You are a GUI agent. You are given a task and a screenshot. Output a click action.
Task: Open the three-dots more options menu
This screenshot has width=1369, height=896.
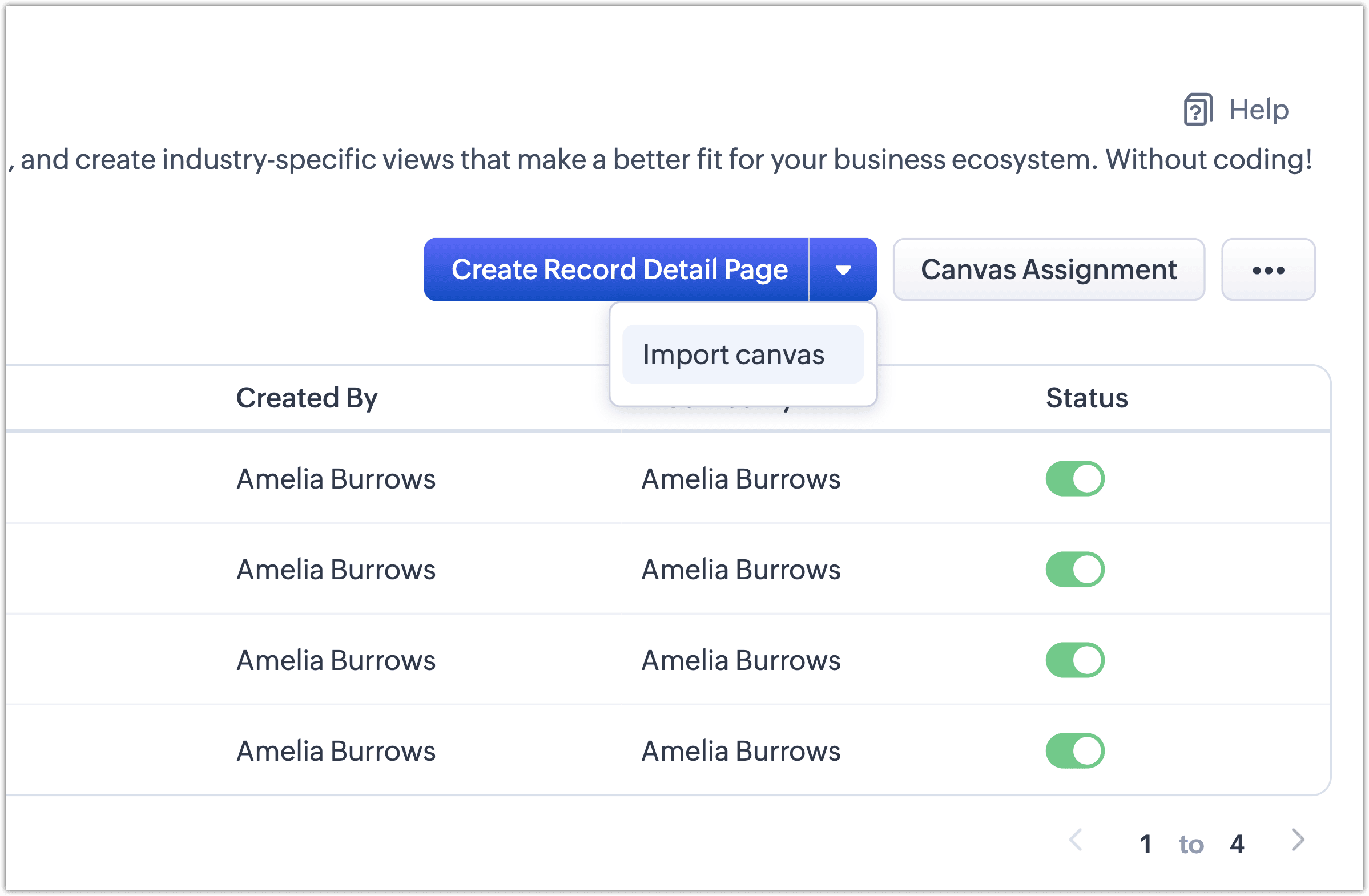1268,270
